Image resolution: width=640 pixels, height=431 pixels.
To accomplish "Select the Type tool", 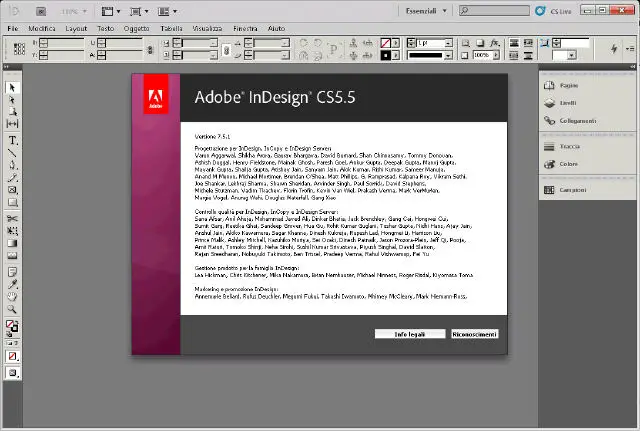I will [x=12, y=140].
